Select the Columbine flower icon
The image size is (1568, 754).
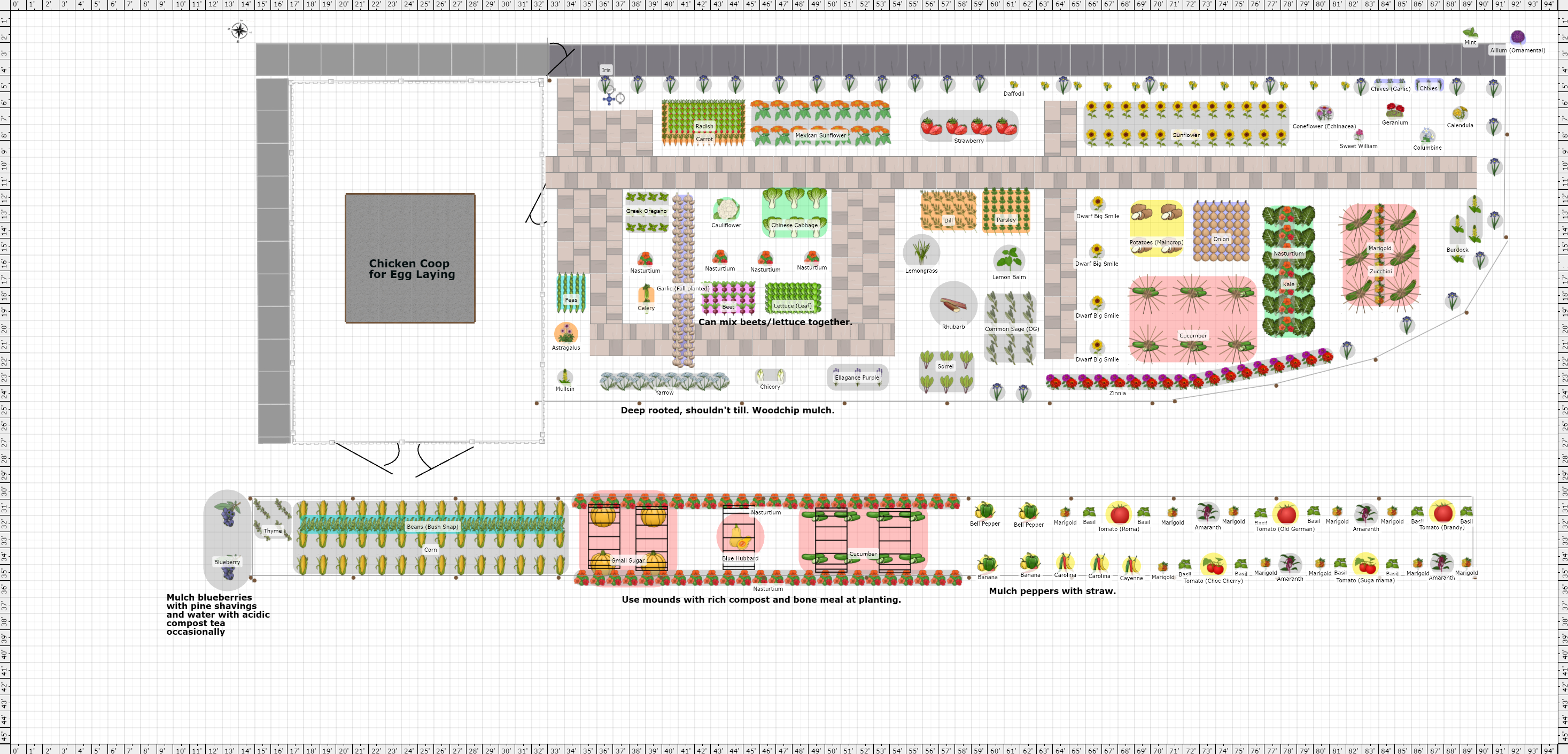click(1427, 135)
